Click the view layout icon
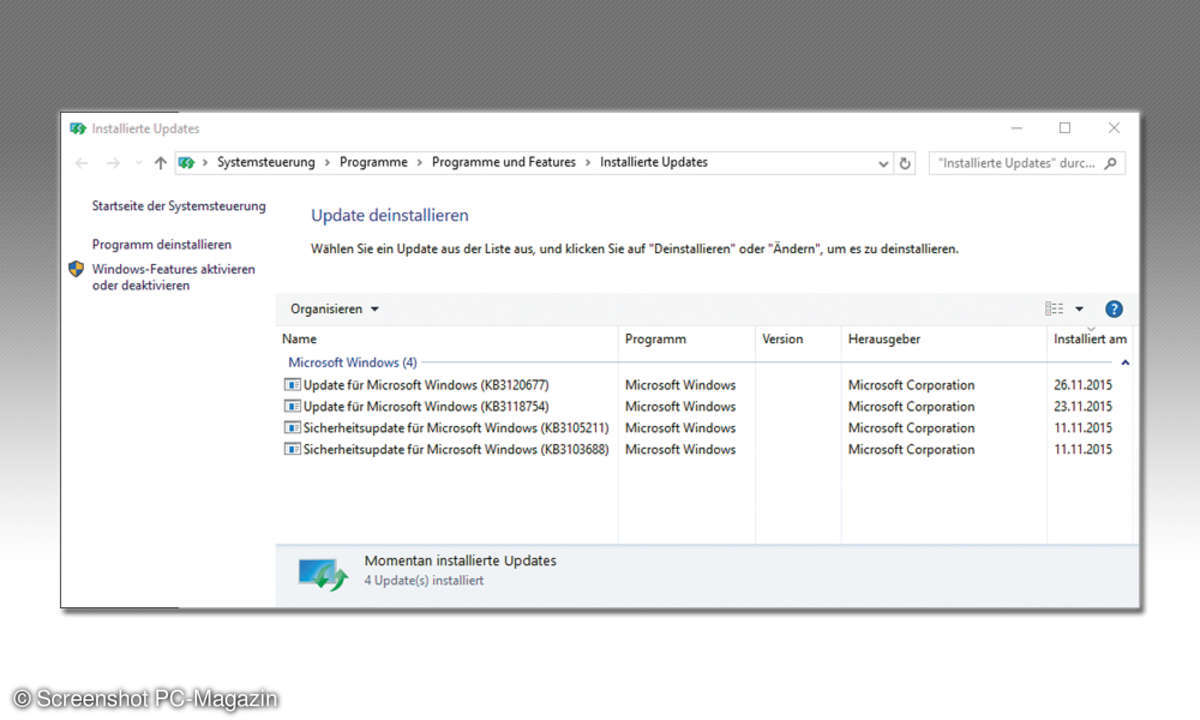This screenshot has width=1200, height=720. 1054,309
